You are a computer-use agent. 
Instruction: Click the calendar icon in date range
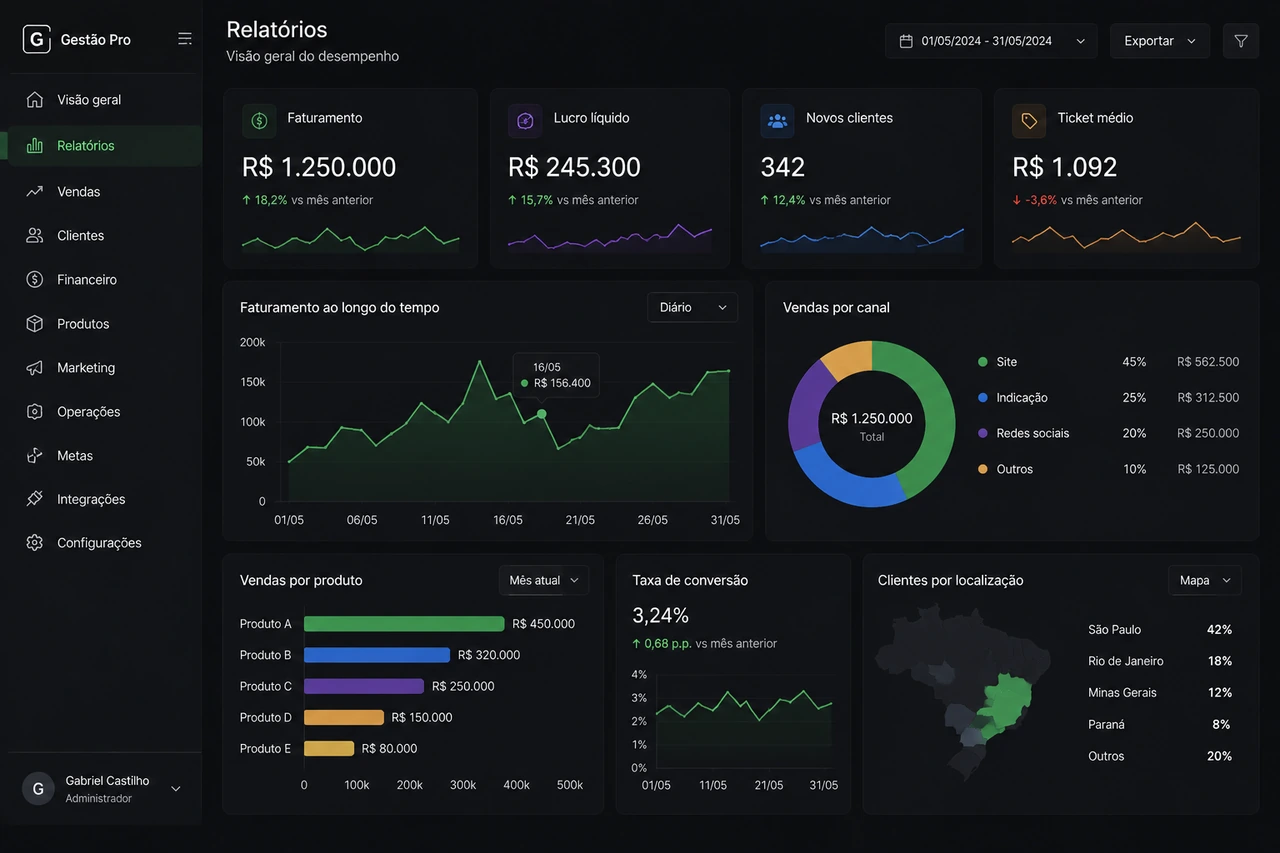pos(906,41)
